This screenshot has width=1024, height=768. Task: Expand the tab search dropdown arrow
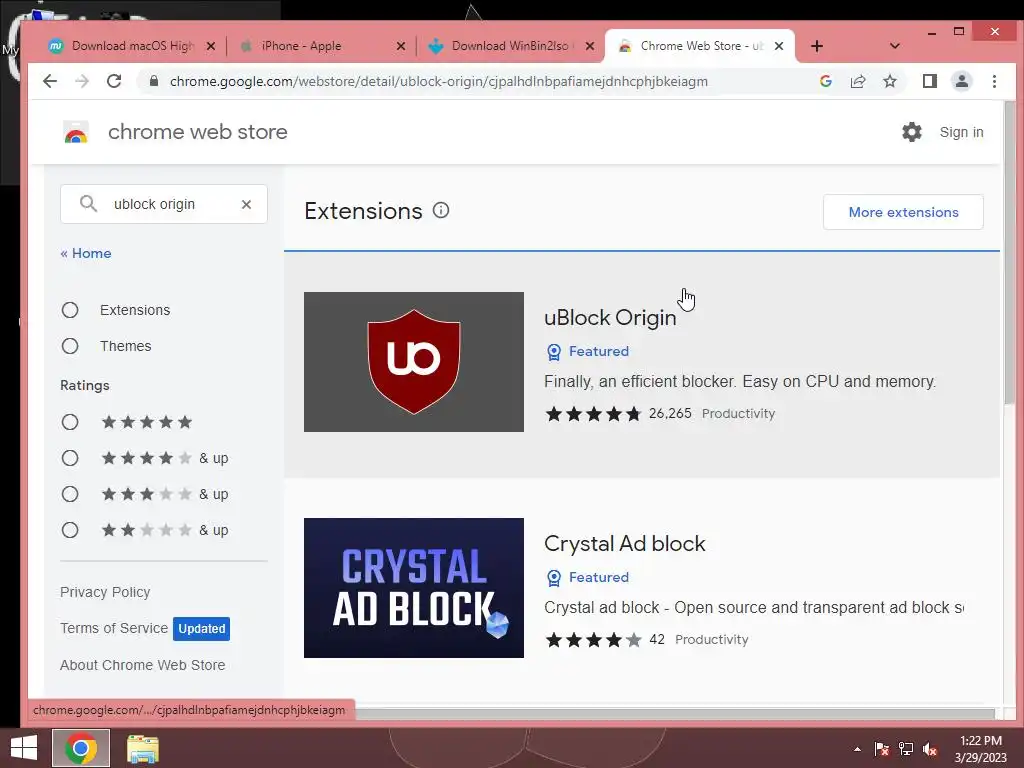[x=895, y=46]
